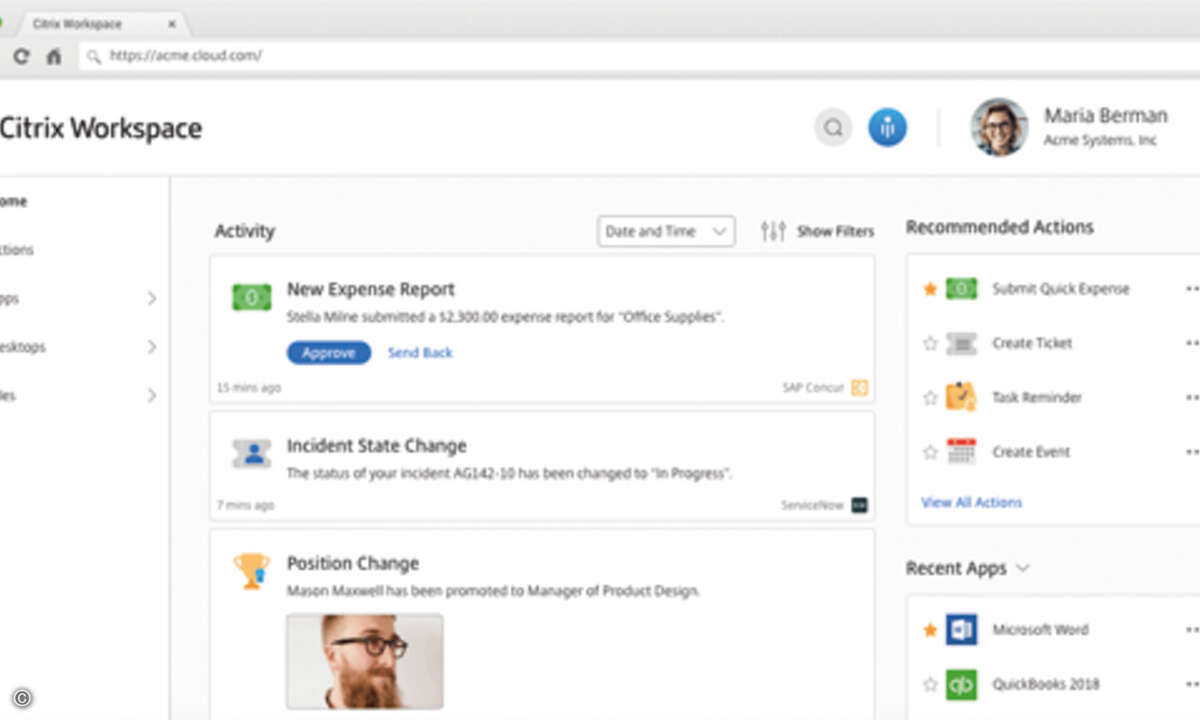Viewport: 1200px width, 720px height.
Task: Go to Home in the sidebar
Action: [13, 201]
